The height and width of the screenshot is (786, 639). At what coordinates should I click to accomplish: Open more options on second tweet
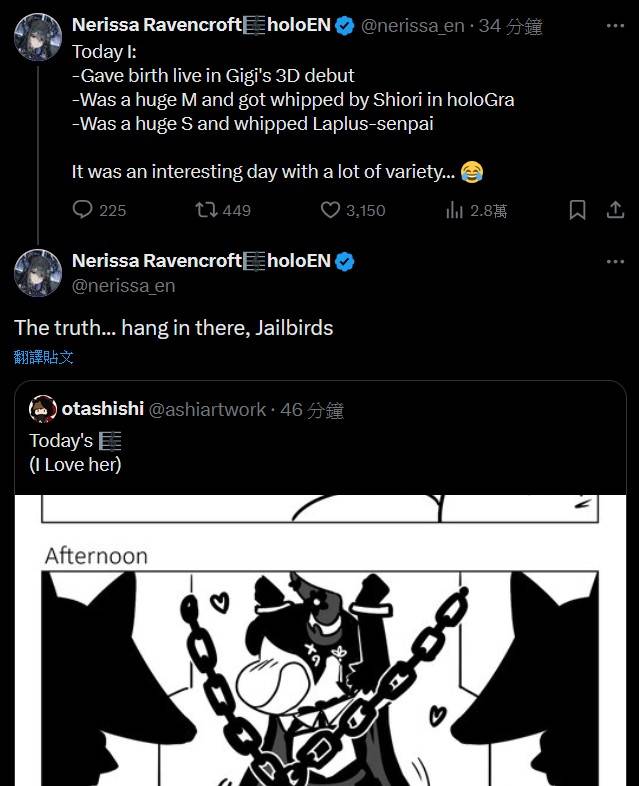click(615, 262)
